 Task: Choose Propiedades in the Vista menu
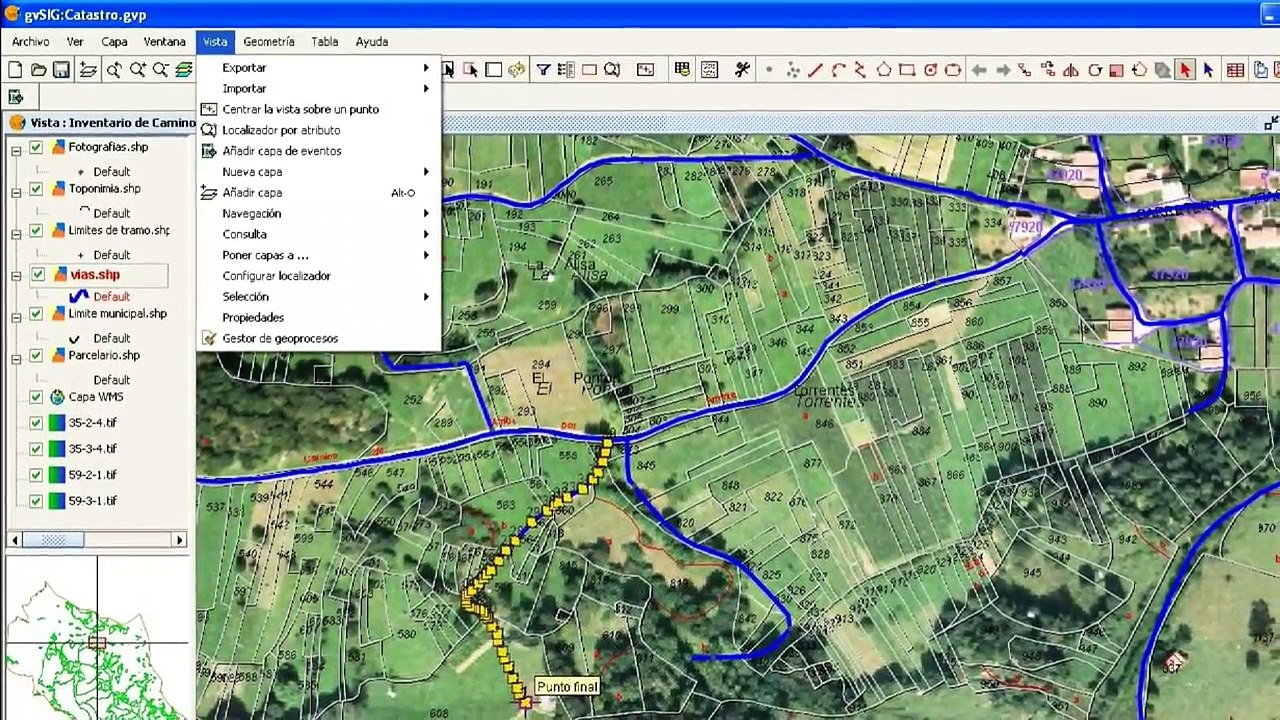318,318
